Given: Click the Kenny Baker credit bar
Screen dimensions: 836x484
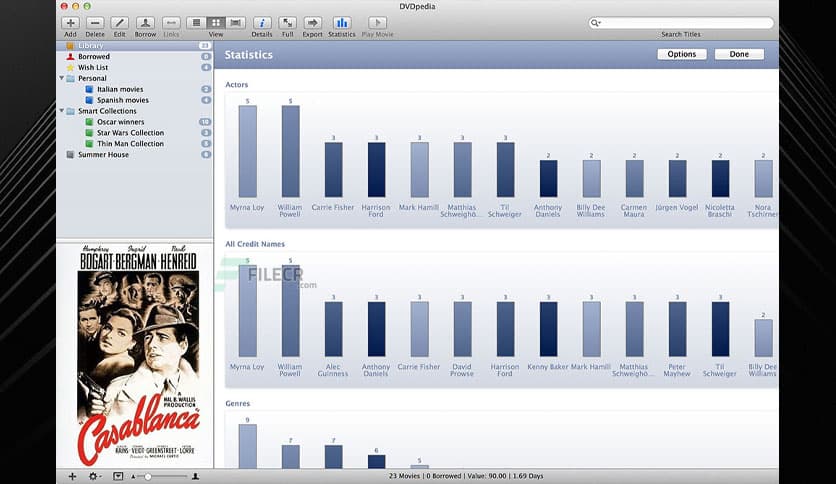Looking at the screenshot, I should (x=549, y=329).
